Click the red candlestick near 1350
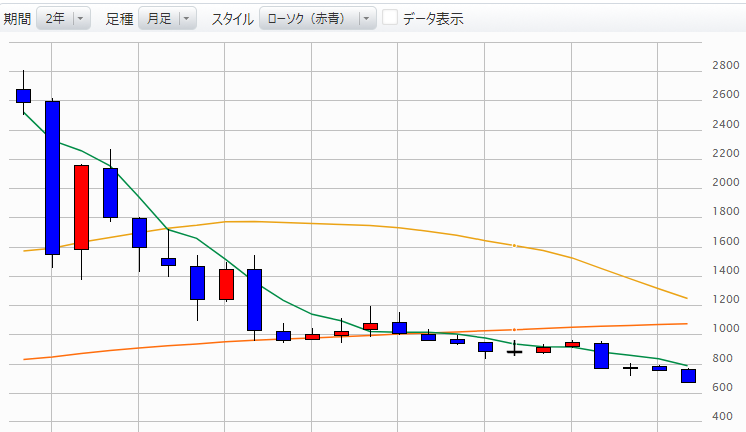 pos(226,285)
